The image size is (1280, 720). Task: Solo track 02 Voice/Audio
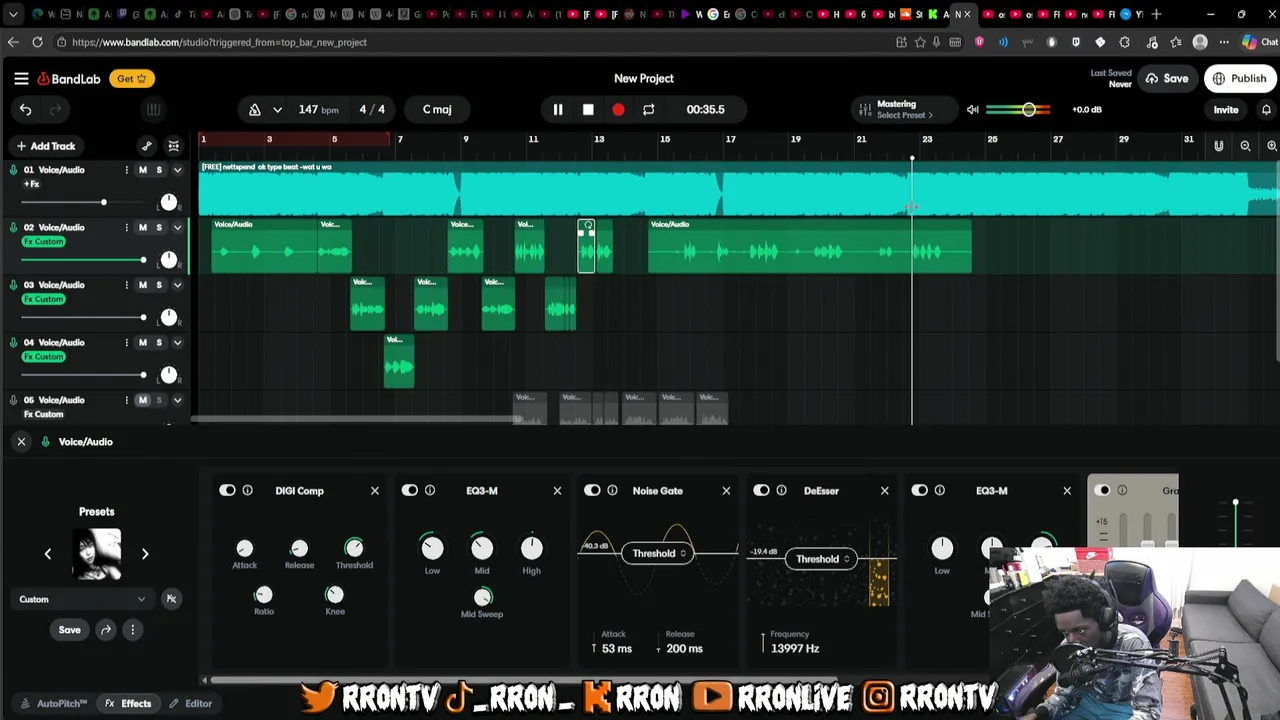[158, 227]
